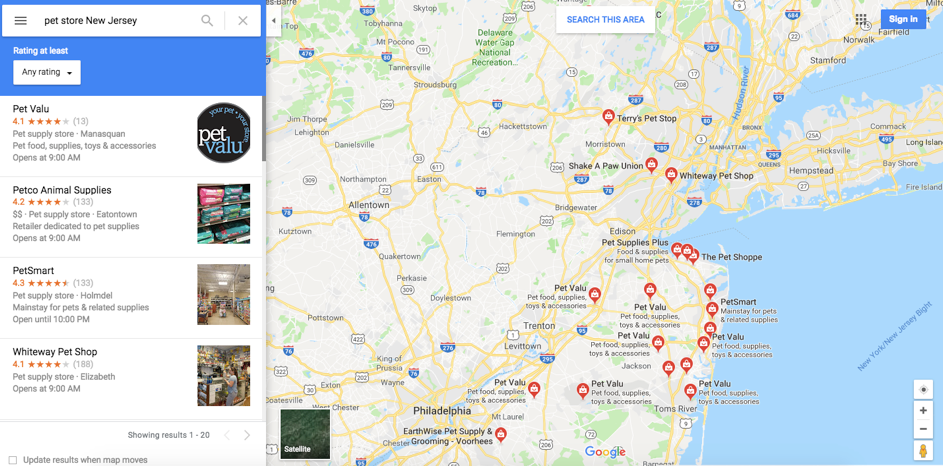Clear the search with the X icon

click(243, 20)
